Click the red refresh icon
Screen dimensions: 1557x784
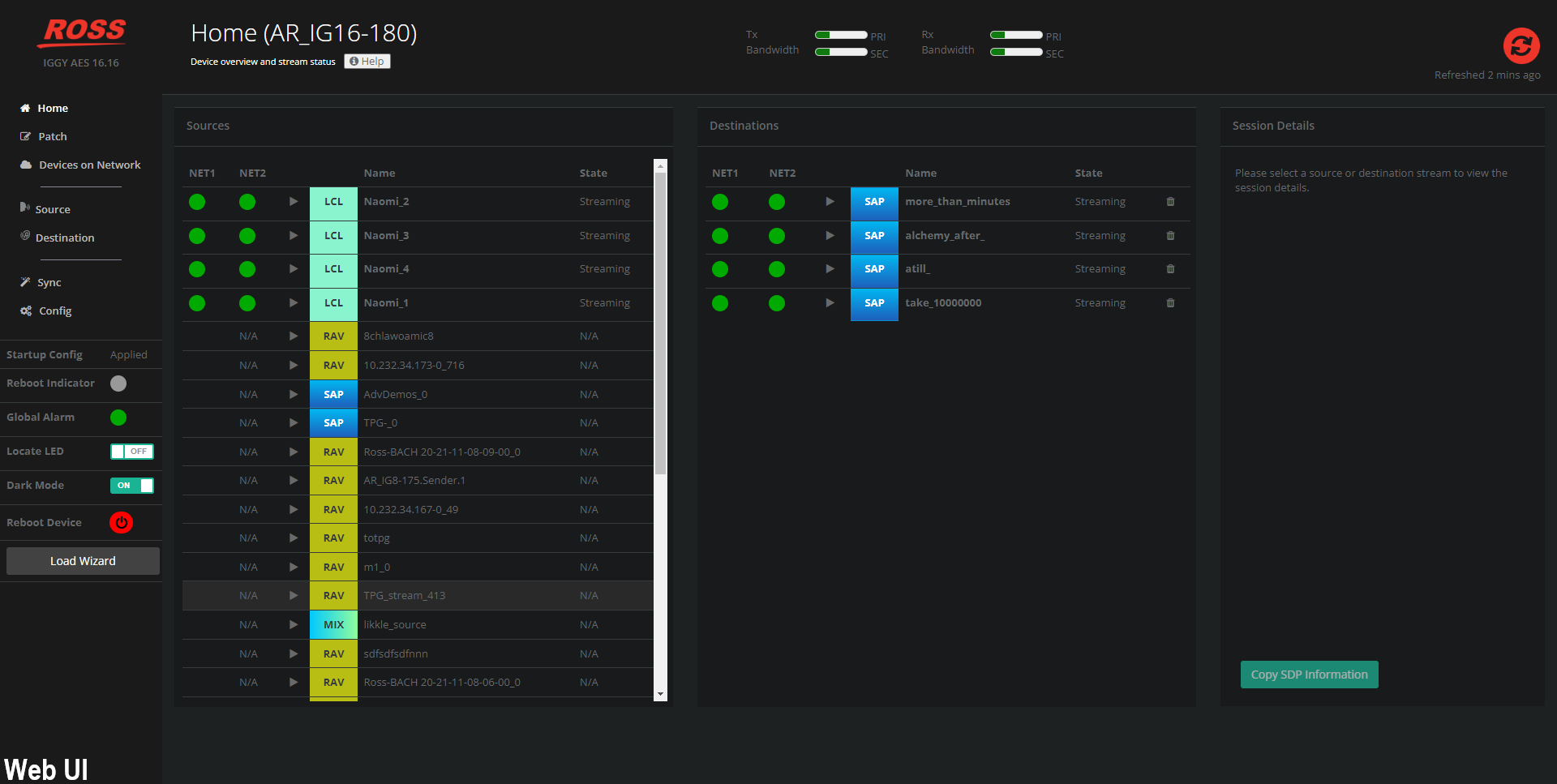pos(1521,45)
